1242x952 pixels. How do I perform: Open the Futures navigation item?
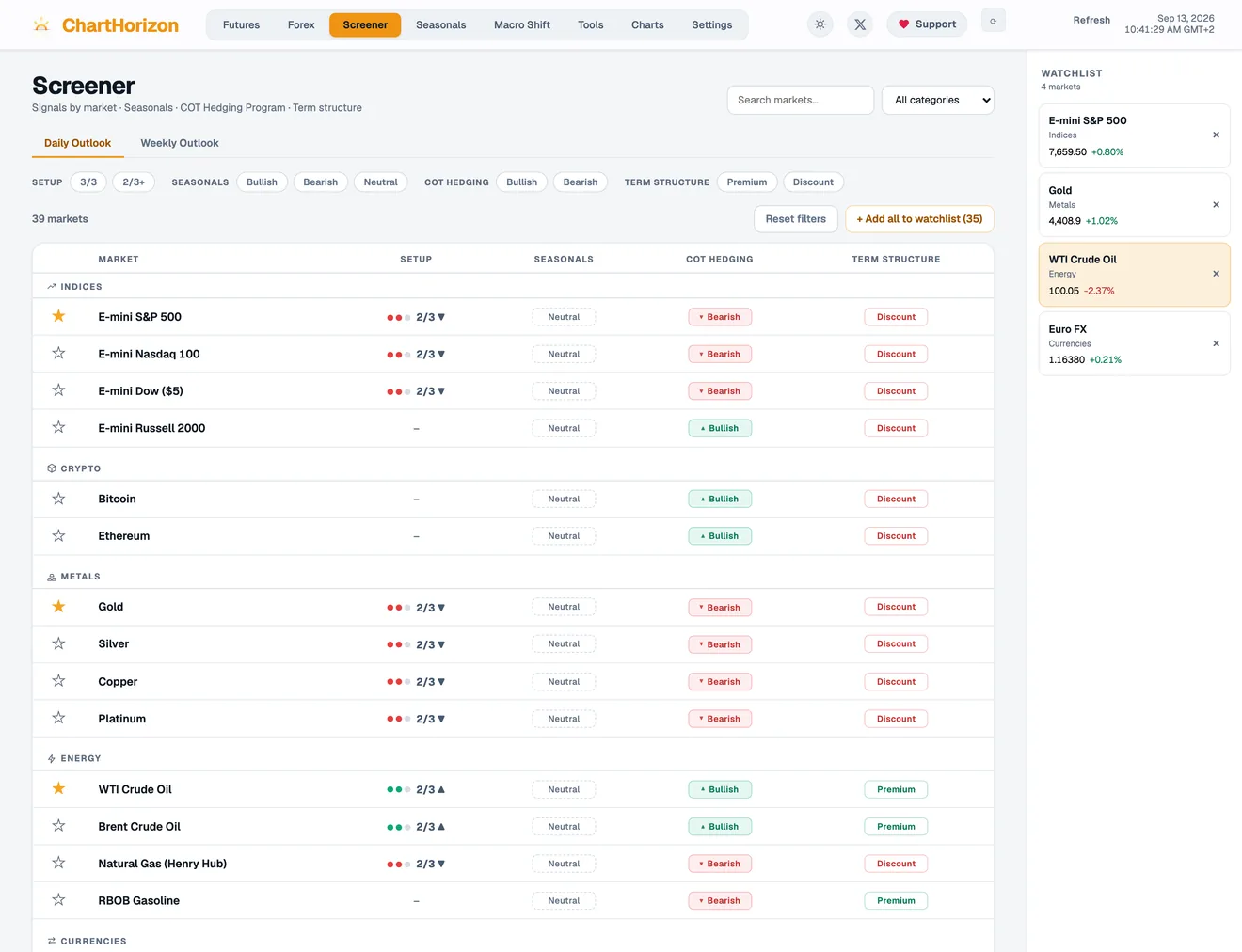coord(241,25)
